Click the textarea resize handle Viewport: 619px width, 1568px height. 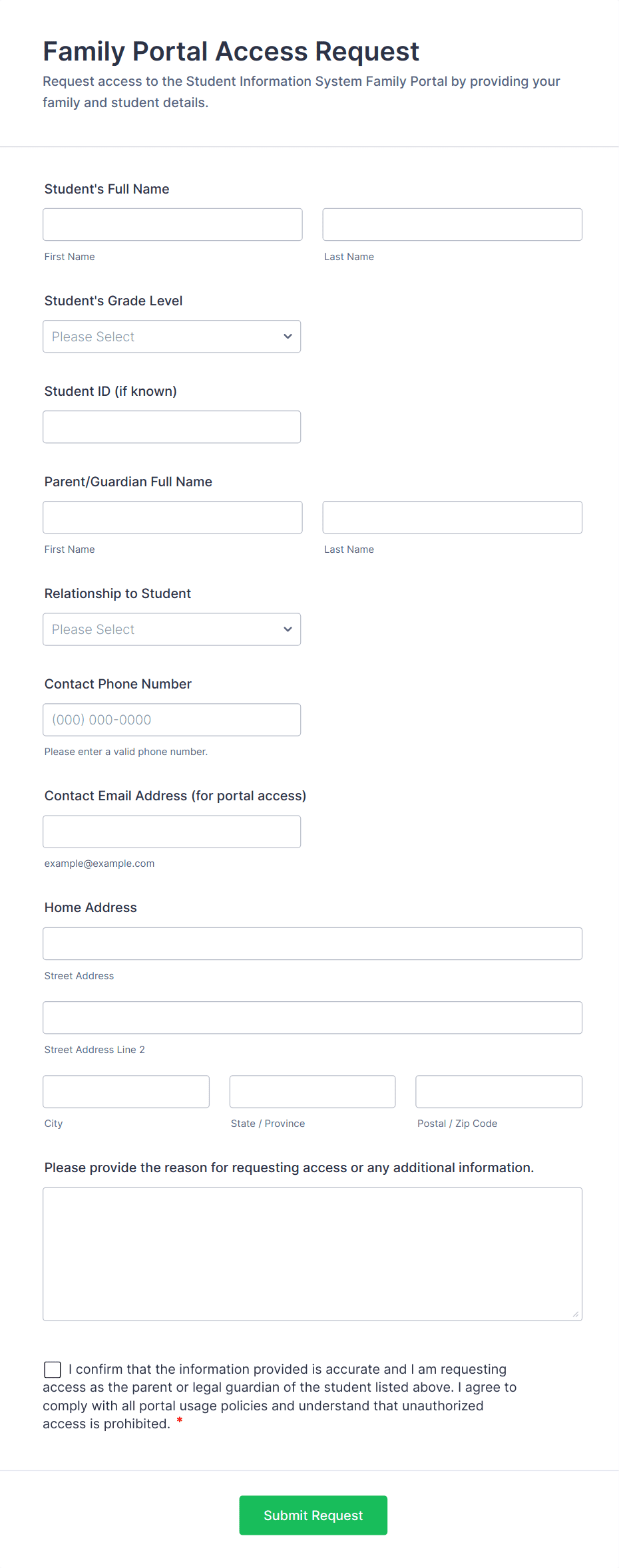coord(576,1314)
